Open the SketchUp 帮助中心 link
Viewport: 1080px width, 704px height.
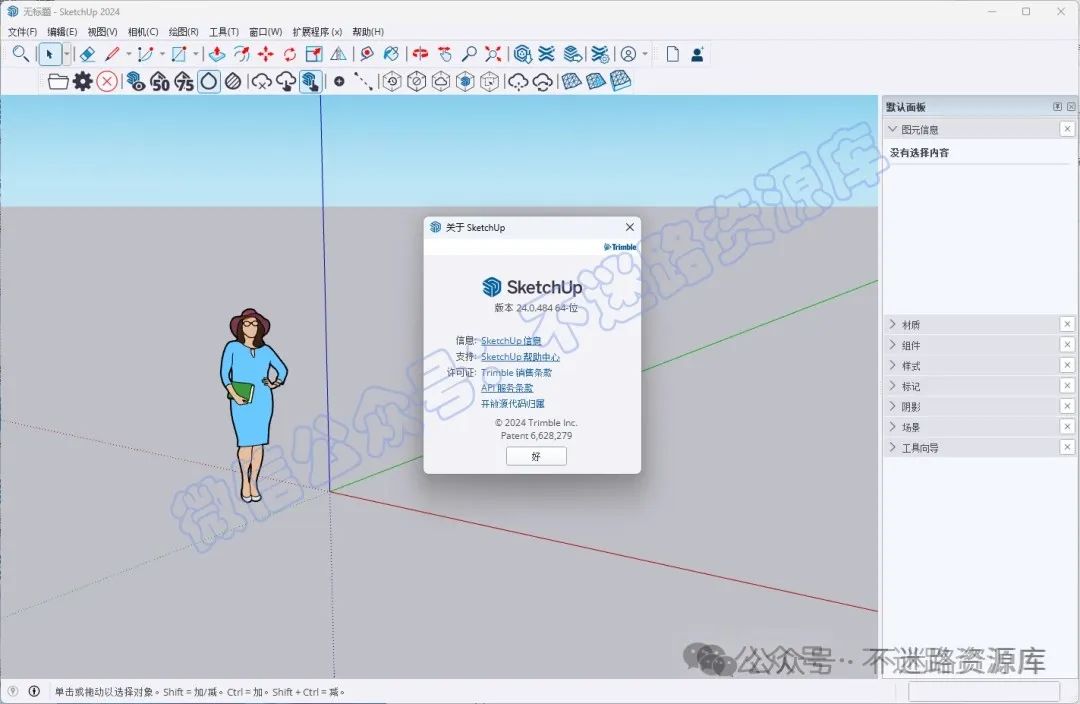tap(520, 356)
